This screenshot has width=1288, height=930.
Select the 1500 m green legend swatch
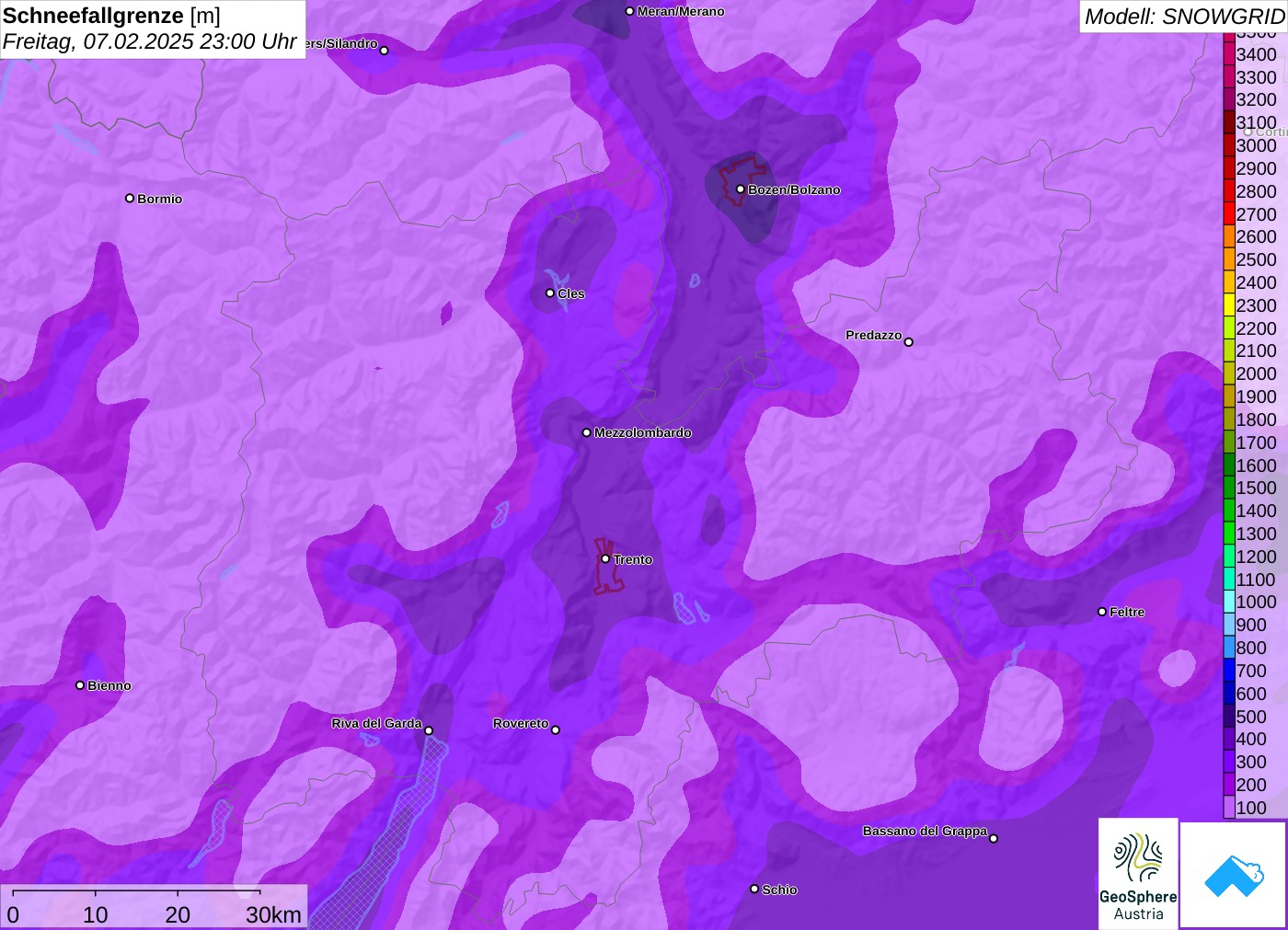pyautogui.click(x=1229, y=488)
